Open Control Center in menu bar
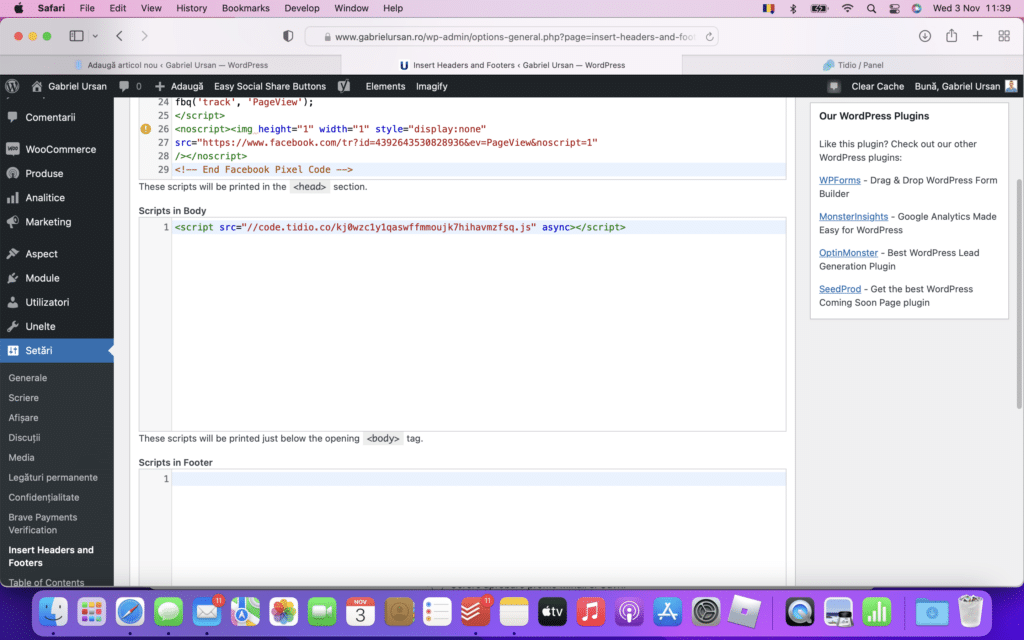 tap(894, 8)
